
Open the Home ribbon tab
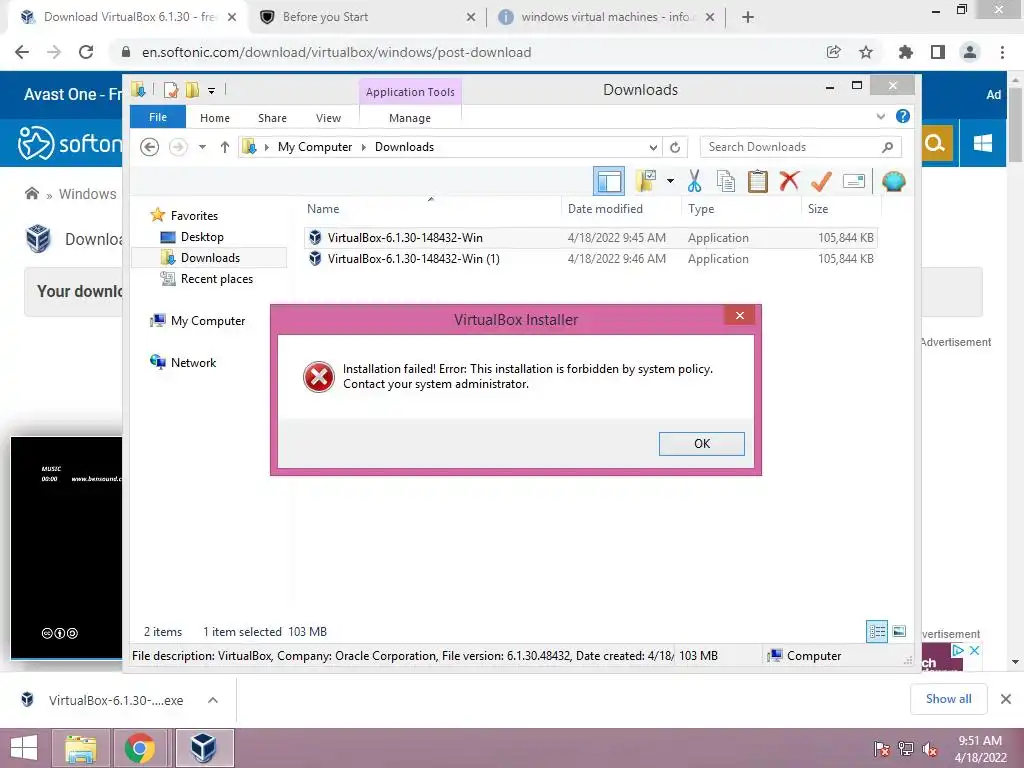tap(215, 118)
